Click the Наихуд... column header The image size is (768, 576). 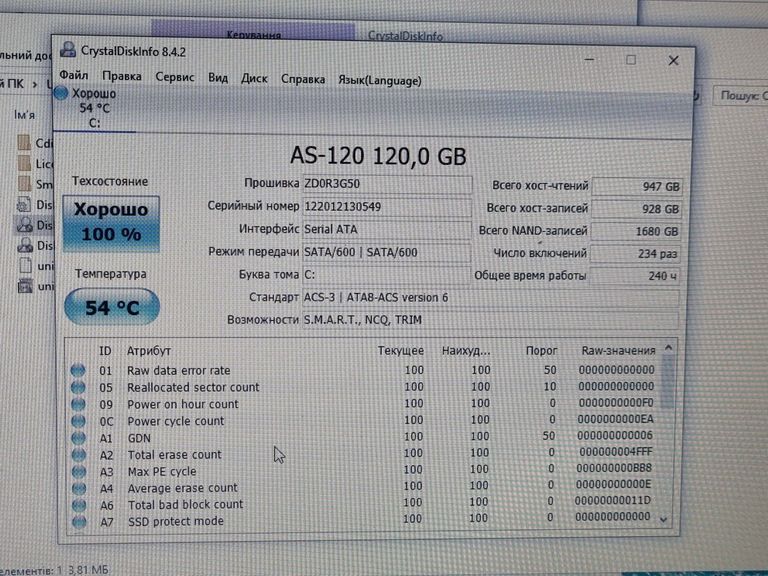pyautogui.click(x=466, y=351)
